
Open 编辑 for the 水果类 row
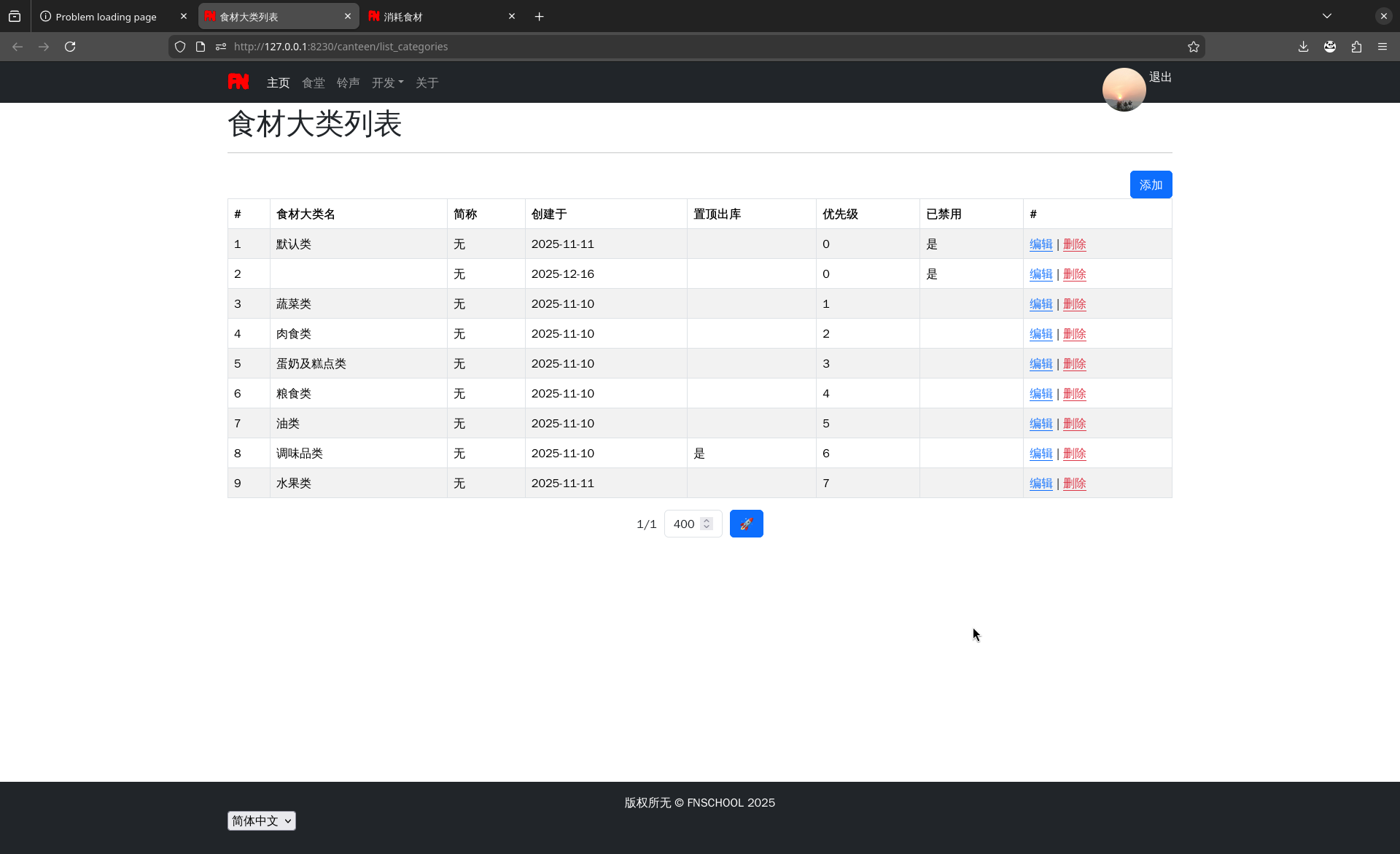[1040, 483]
